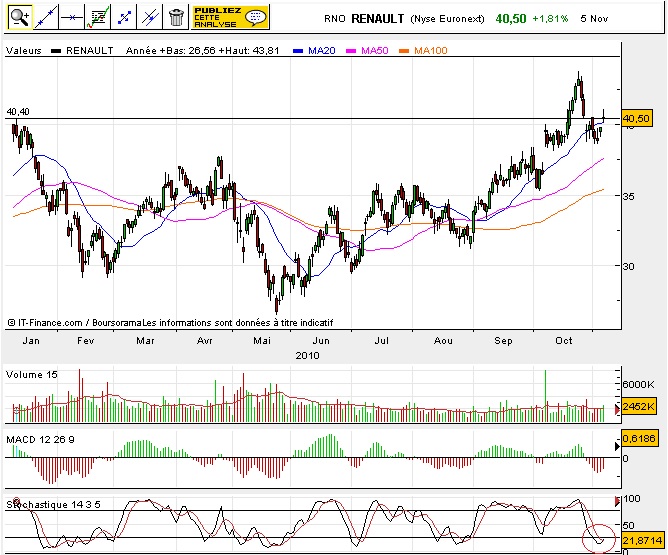668x555 pixels.
Task: Click the red arrow beside stochastic scale
Action: pos(617,501)
